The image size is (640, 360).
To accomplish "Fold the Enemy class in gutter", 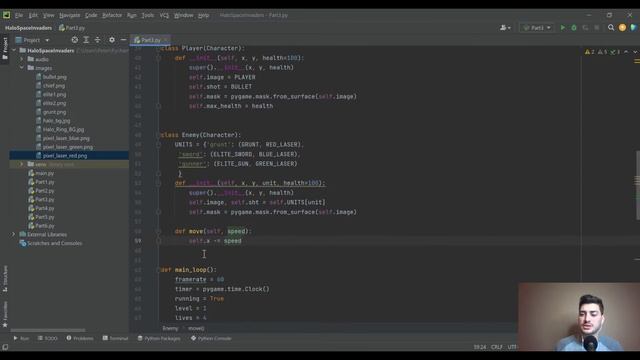I will [158, 135].
